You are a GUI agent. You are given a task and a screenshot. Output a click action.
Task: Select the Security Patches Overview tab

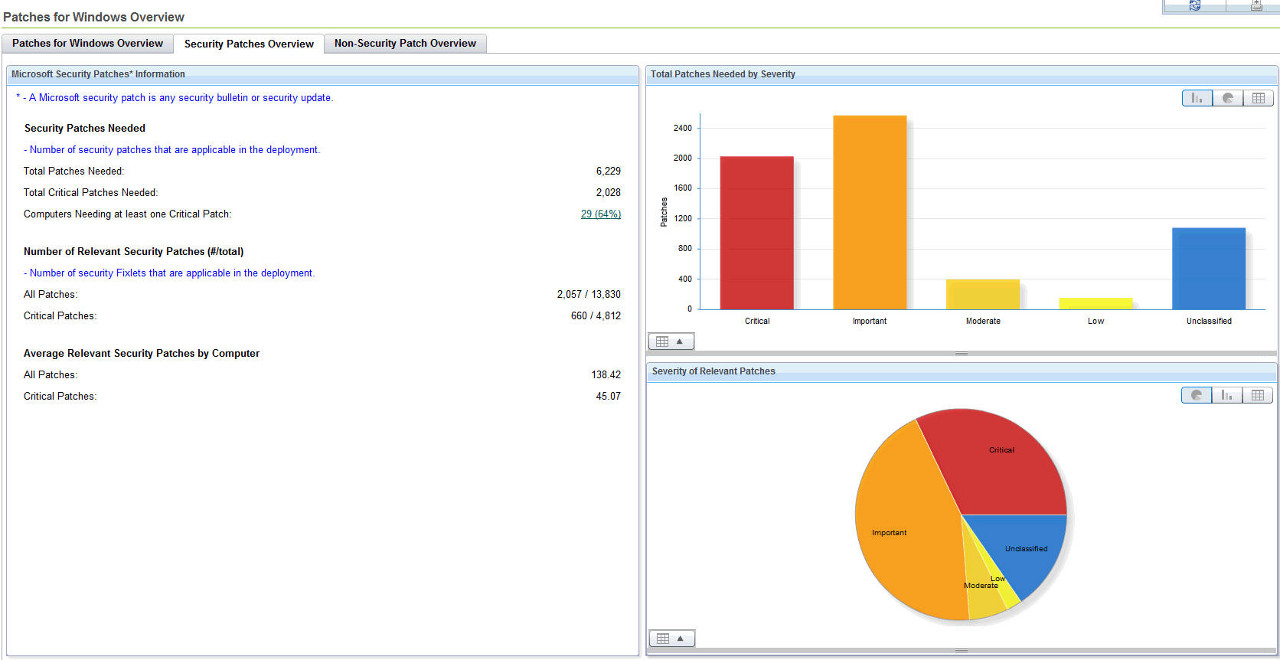click(x=249, y=44)
